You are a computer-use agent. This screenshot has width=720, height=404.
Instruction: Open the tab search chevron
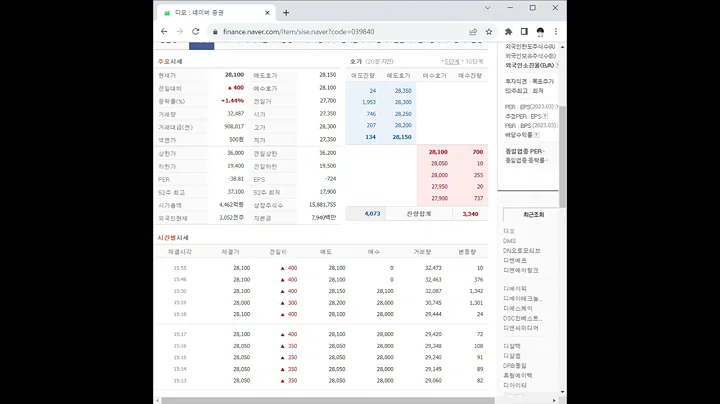tap(488, 8)
